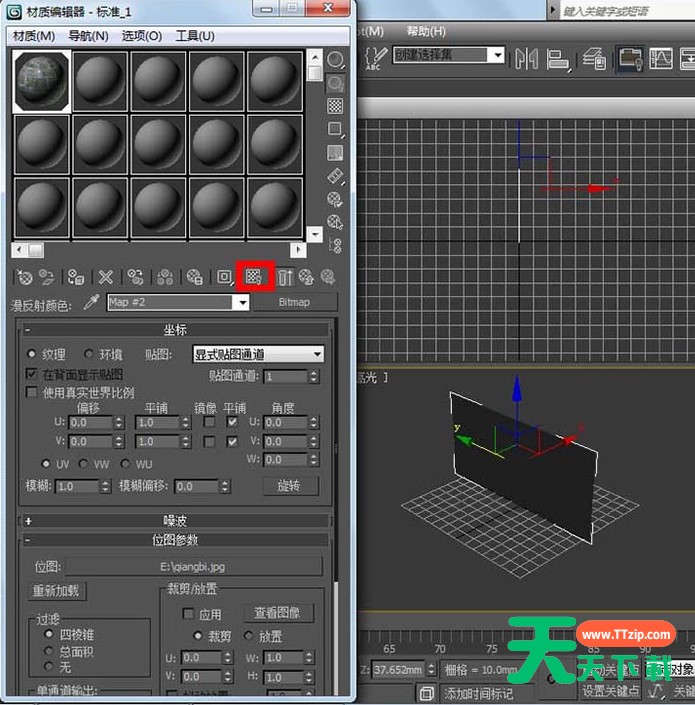Open material editor Options icon
Image resolution: width=695 pixels, height=705 pixels.
click(x=335, y=199)
